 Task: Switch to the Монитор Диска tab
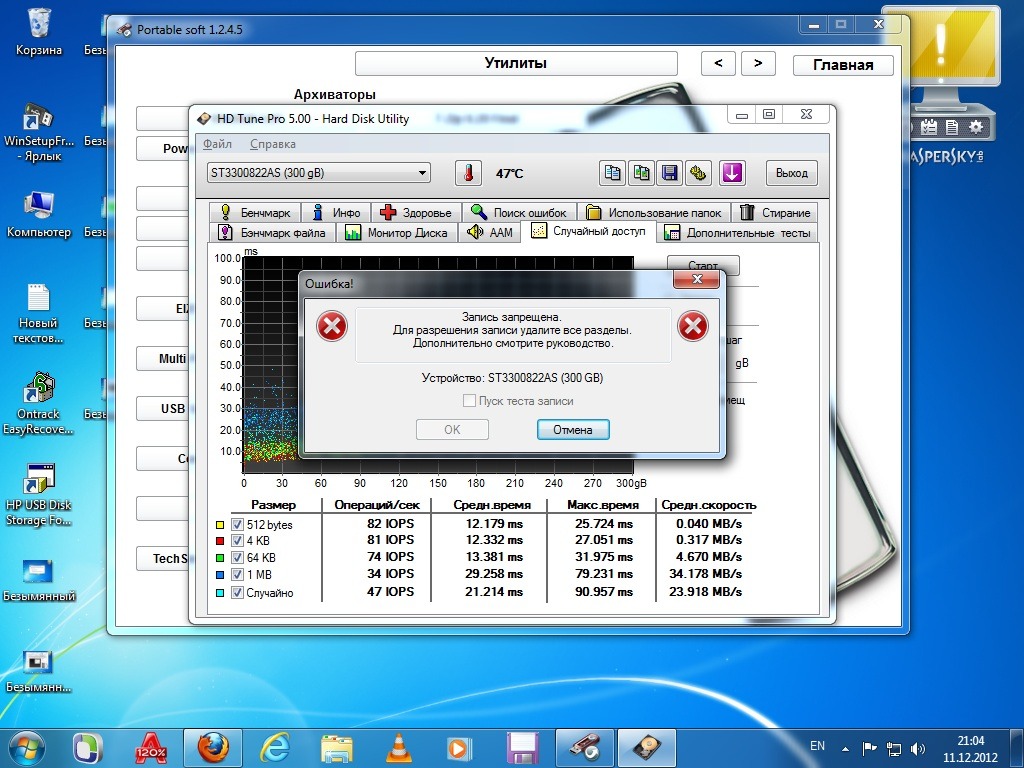pos(397,232)
